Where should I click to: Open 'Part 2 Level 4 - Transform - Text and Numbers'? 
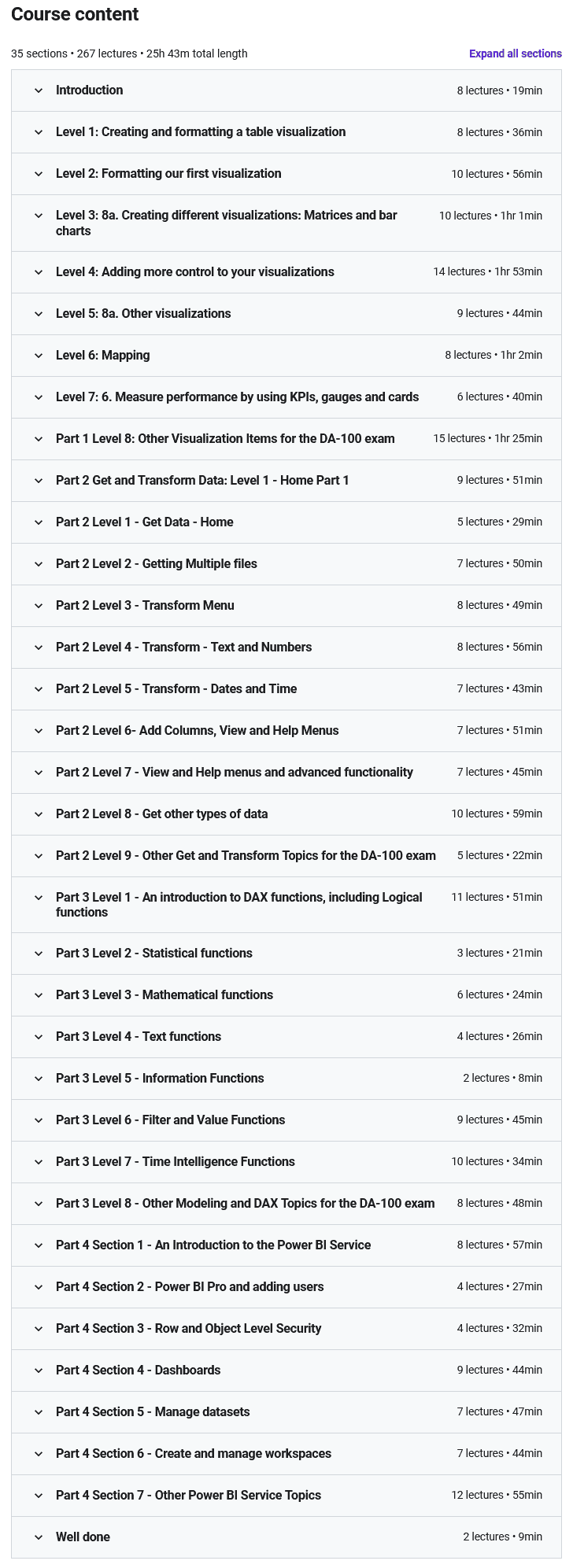coord(183,647)
